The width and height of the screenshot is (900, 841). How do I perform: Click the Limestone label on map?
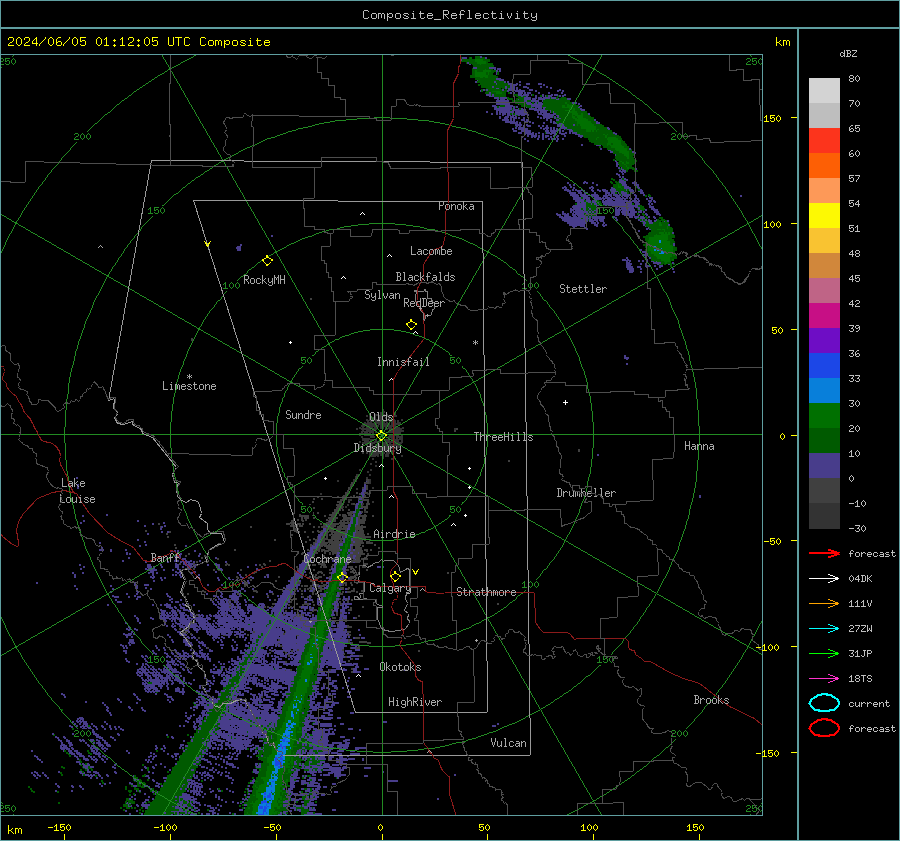(189, 386)
